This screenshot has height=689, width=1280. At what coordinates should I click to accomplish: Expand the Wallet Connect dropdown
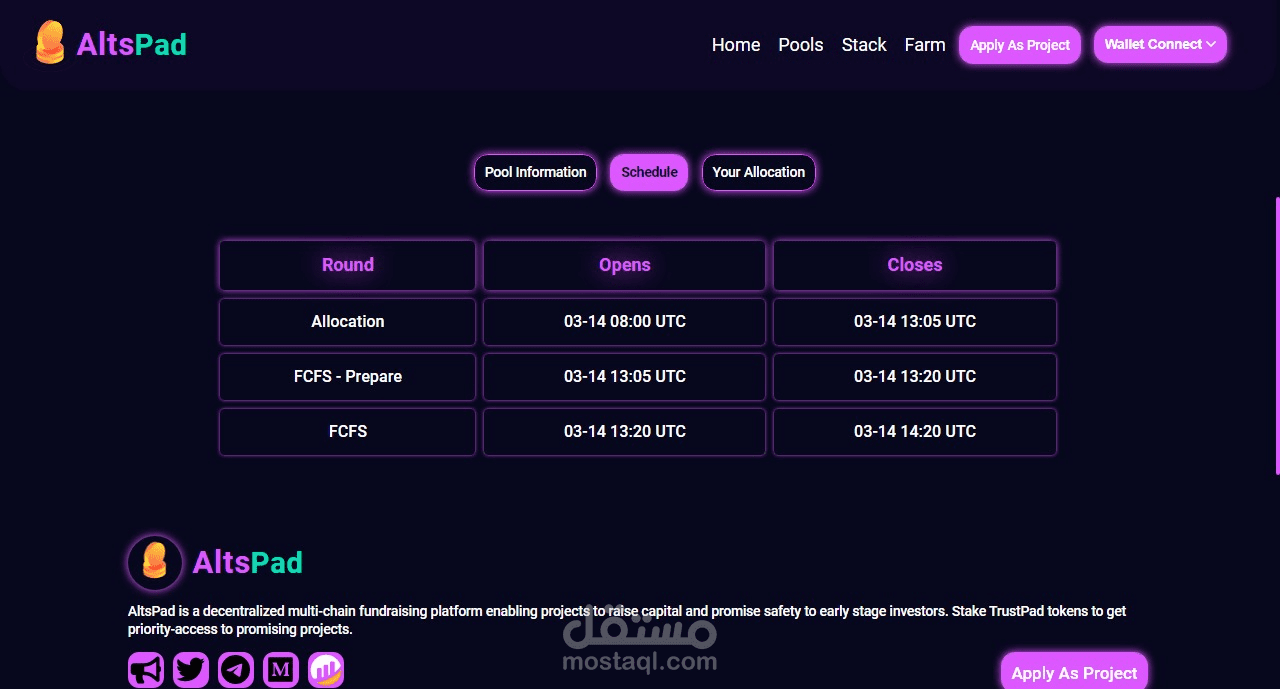click(x=1160, y=44)
